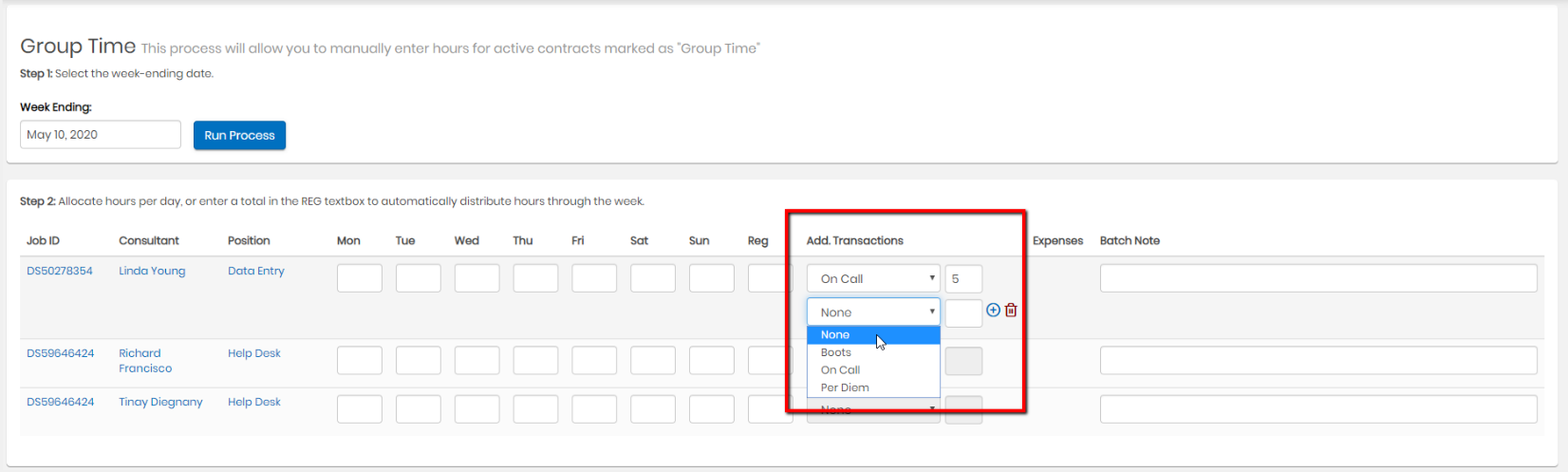Viewport: 1568px width, 472px height.
Task: Select Boots from the dropdown list
Action: click(836, 352)
